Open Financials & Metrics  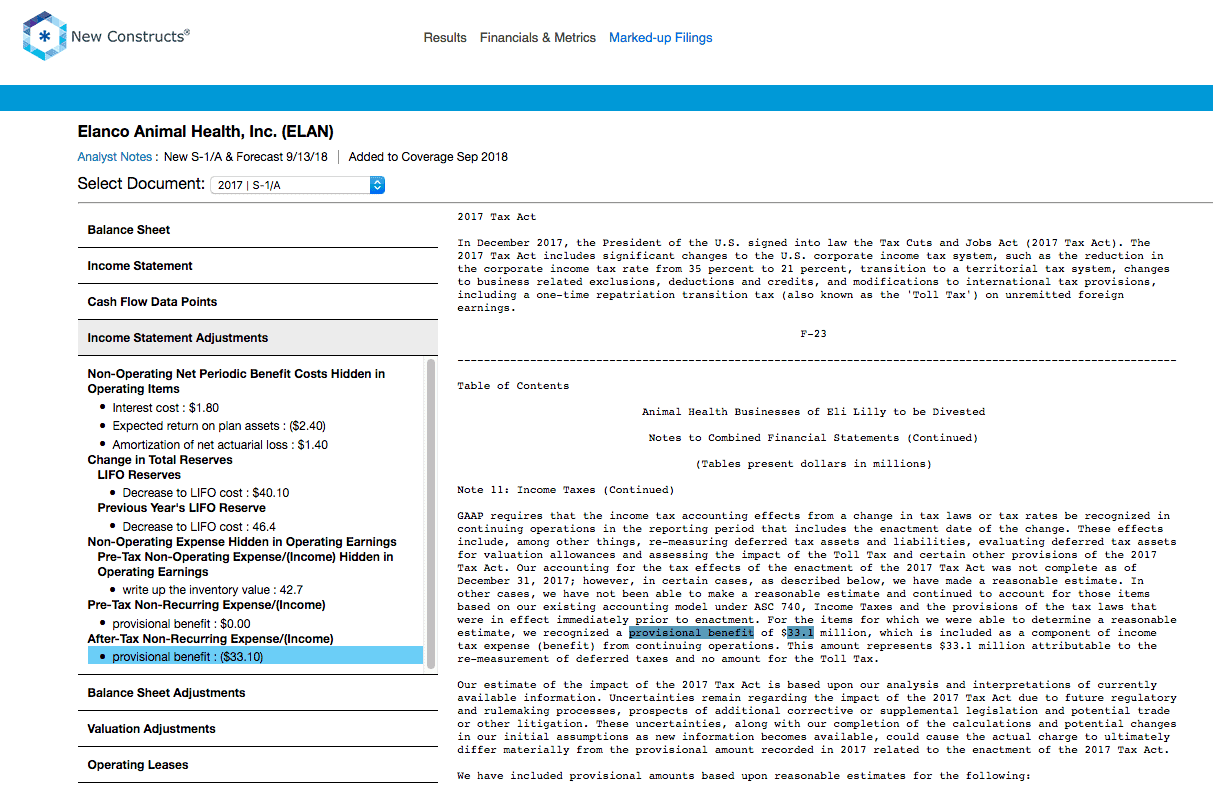coord(538,38)
